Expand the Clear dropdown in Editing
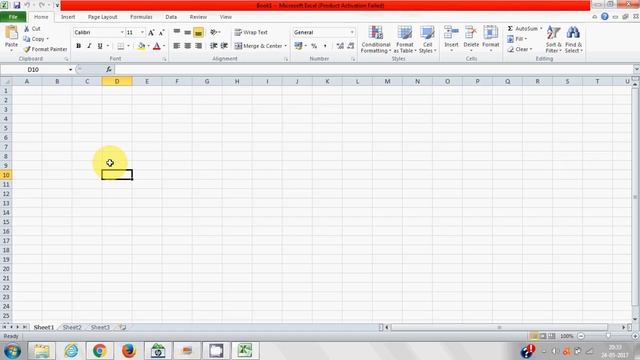Image resolution: width=640 pixels, height=360 pixels. (x=531, y=49)
